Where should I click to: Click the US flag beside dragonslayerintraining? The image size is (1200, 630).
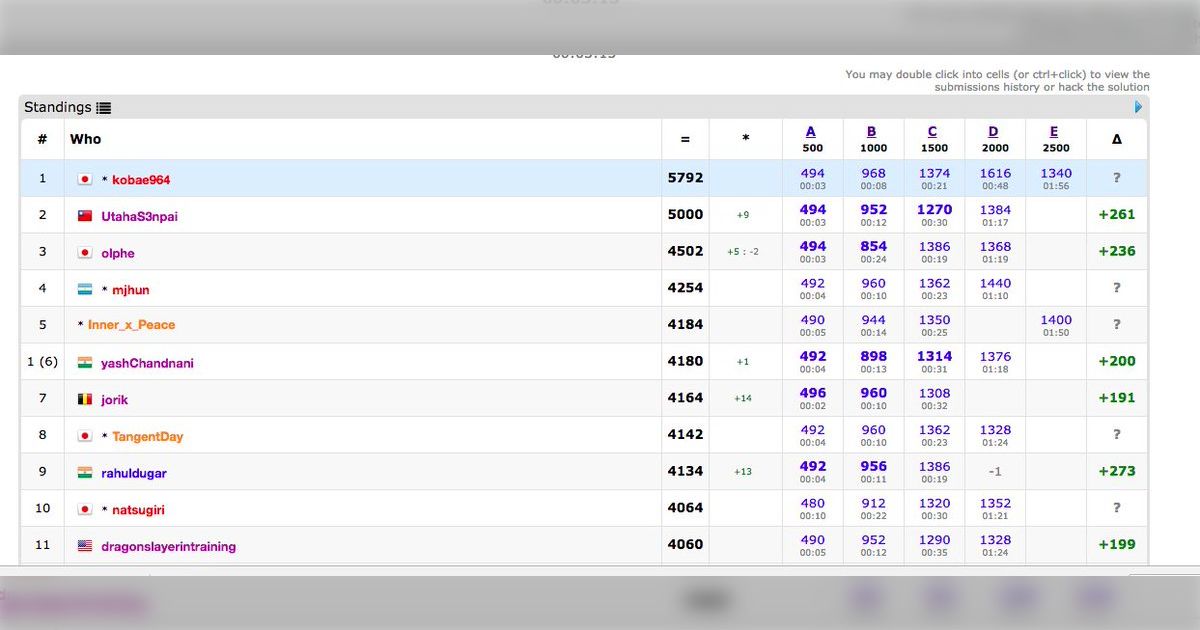tap(85, 547)
